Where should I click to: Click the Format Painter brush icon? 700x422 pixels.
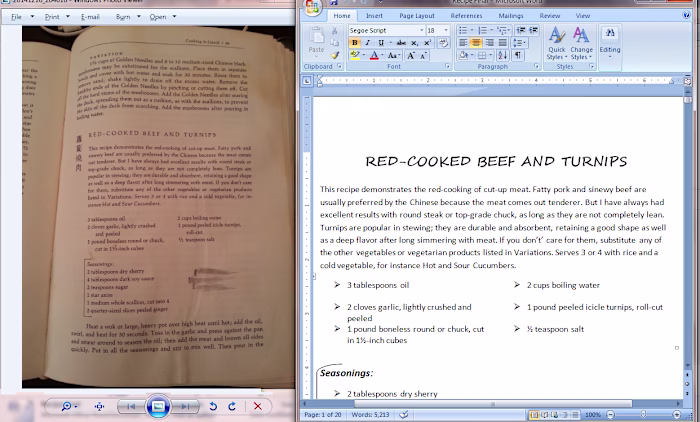(x=334, y=55)
